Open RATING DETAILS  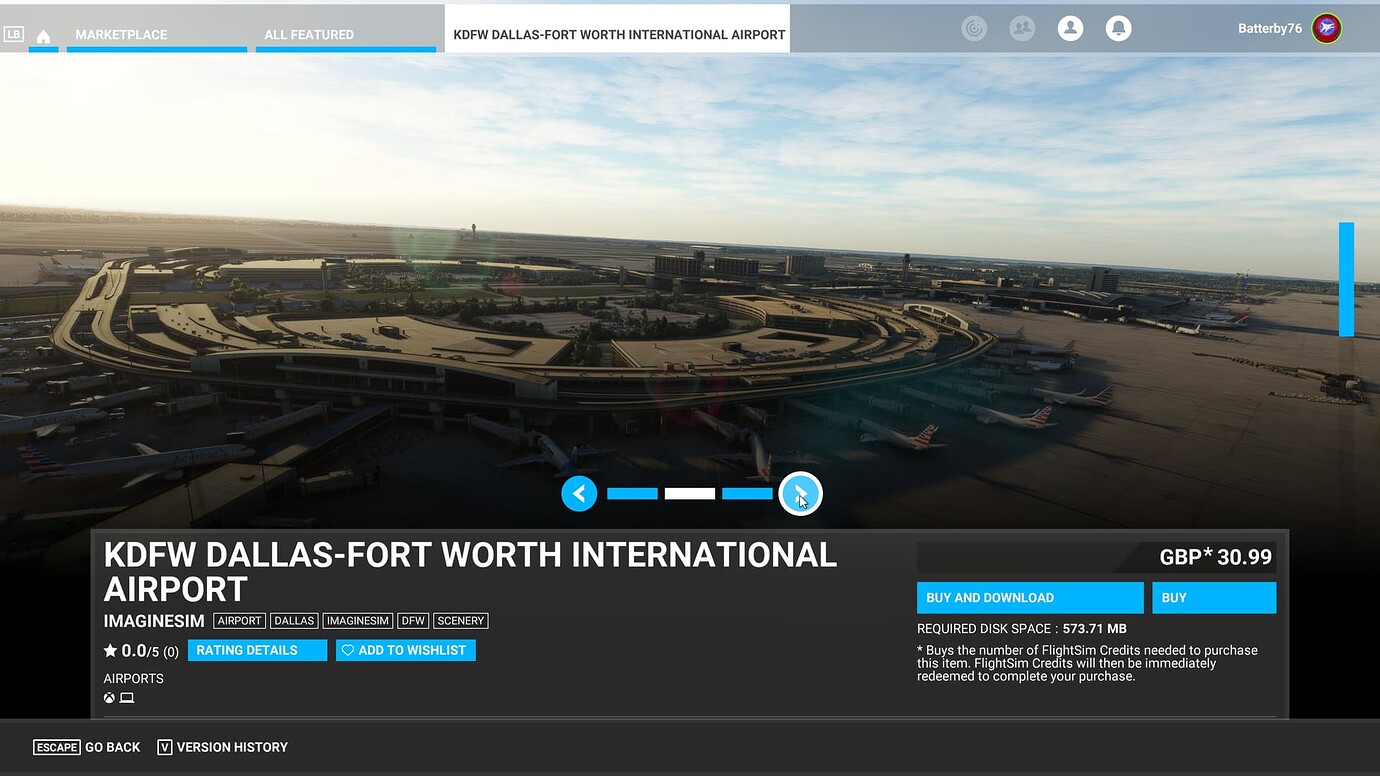point(257,650)
